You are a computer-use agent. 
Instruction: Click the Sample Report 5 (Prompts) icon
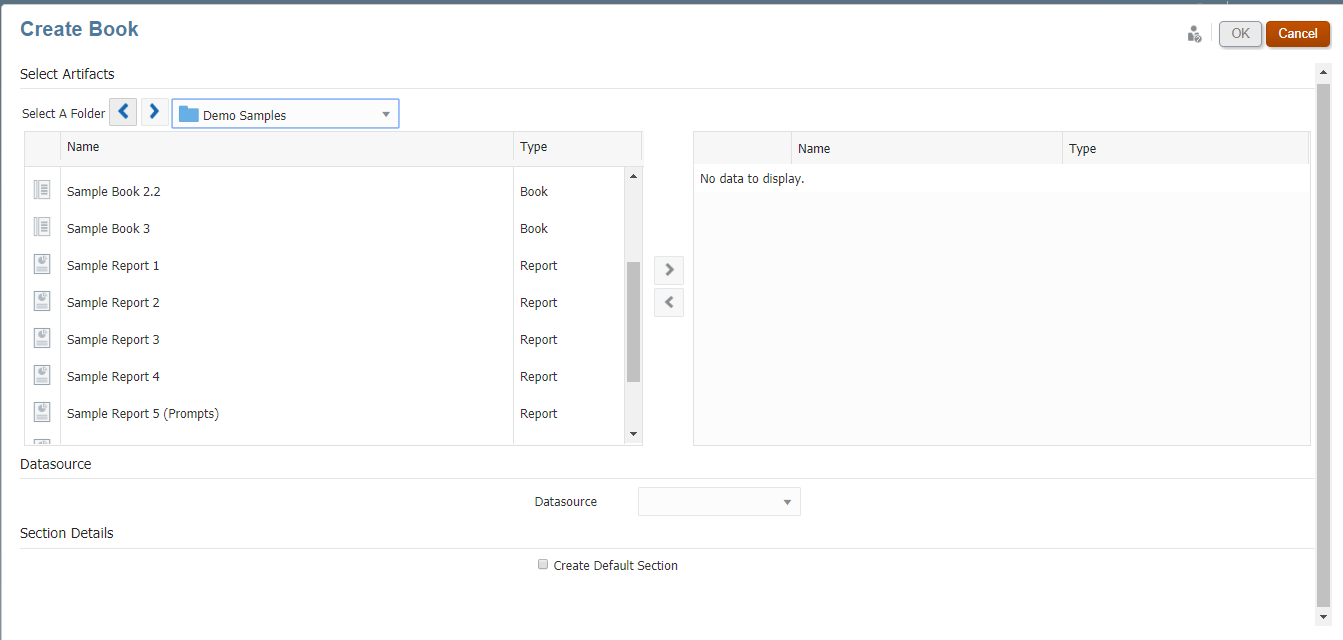tap(42, 412)
